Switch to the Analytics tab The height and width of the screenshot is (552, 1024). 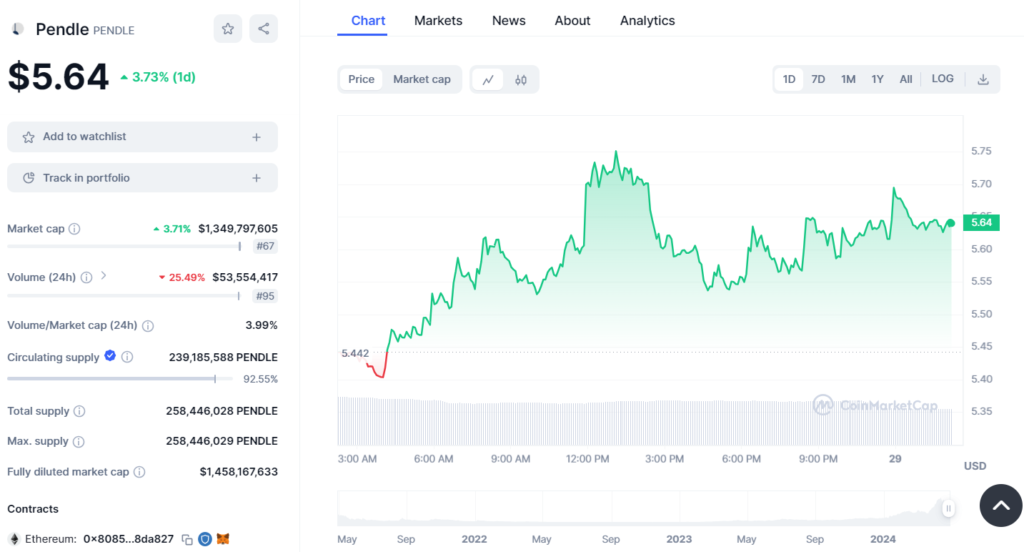[x=647, y=21]
